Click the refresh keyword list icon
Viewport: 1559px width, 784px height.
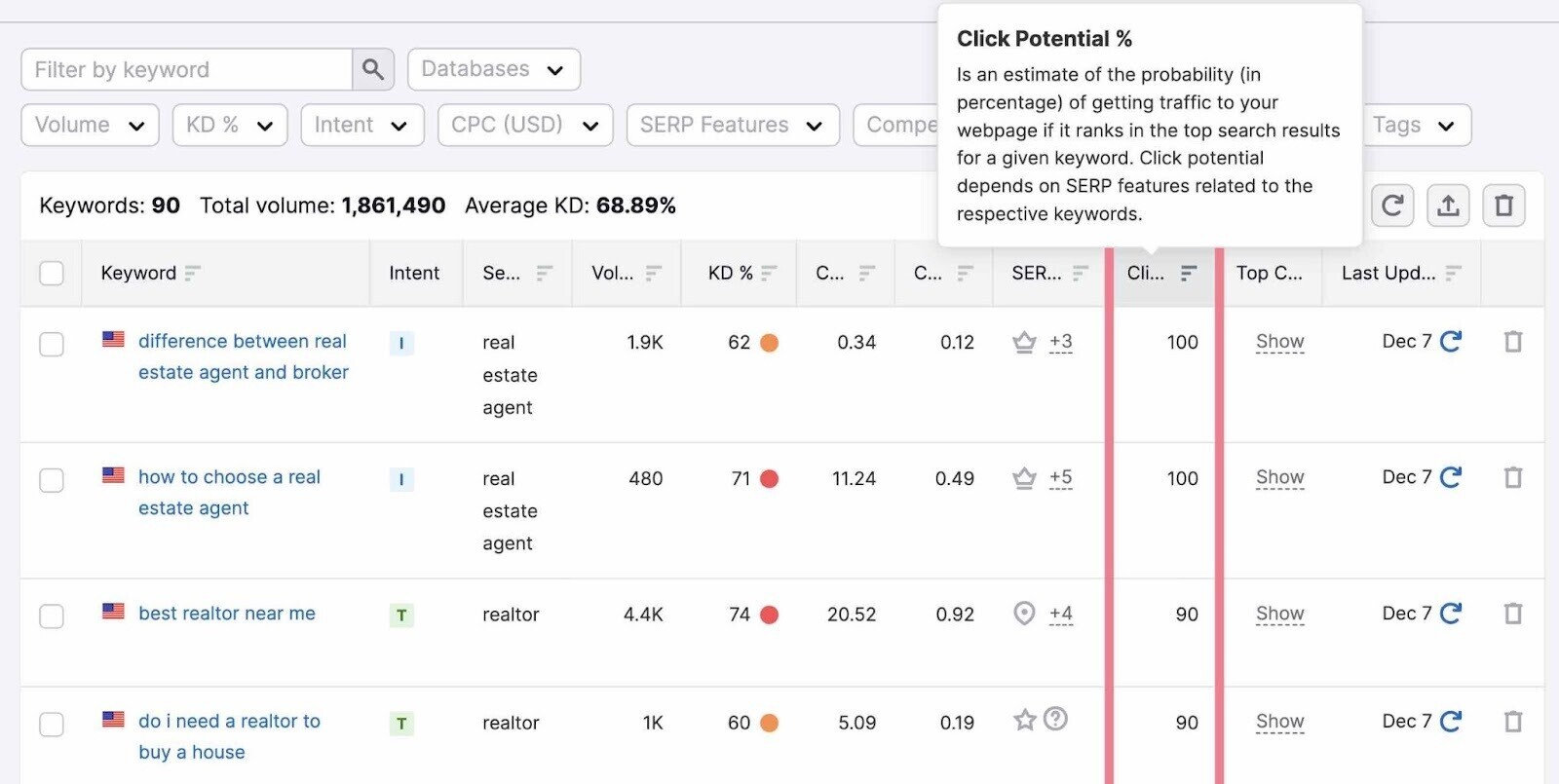[1392, 205]
